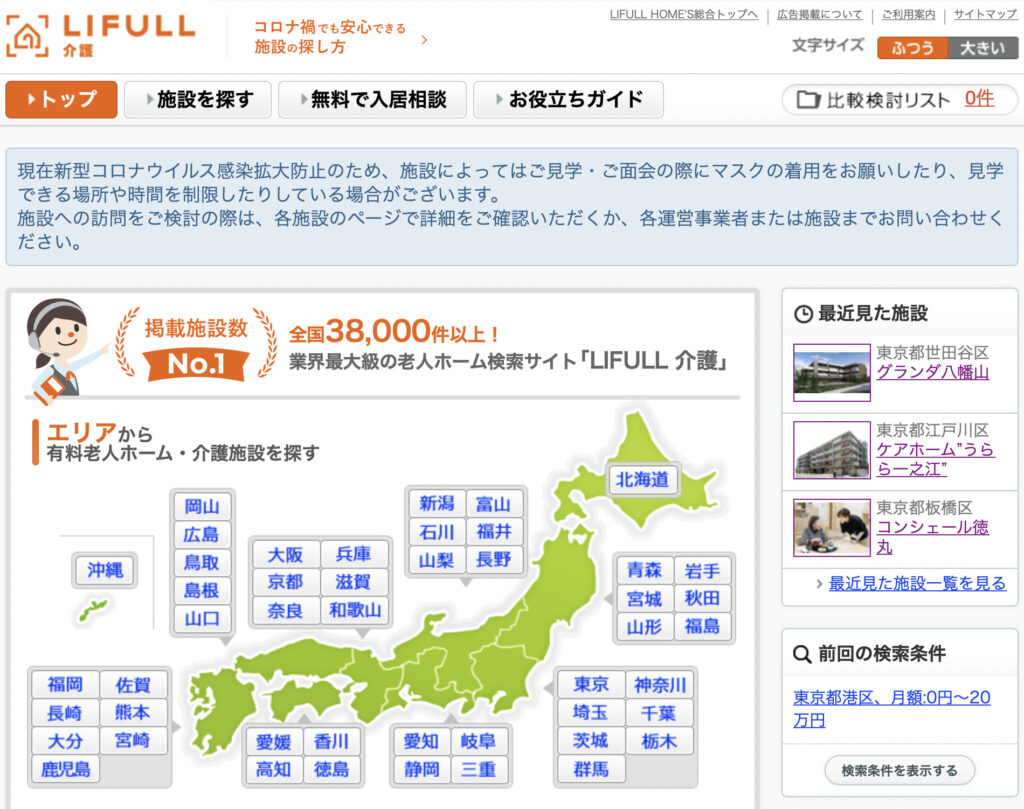Viewport: 1024px width, 809px height.
Task: Select 宮城 prefecture
Action: (x=645, y=599)
